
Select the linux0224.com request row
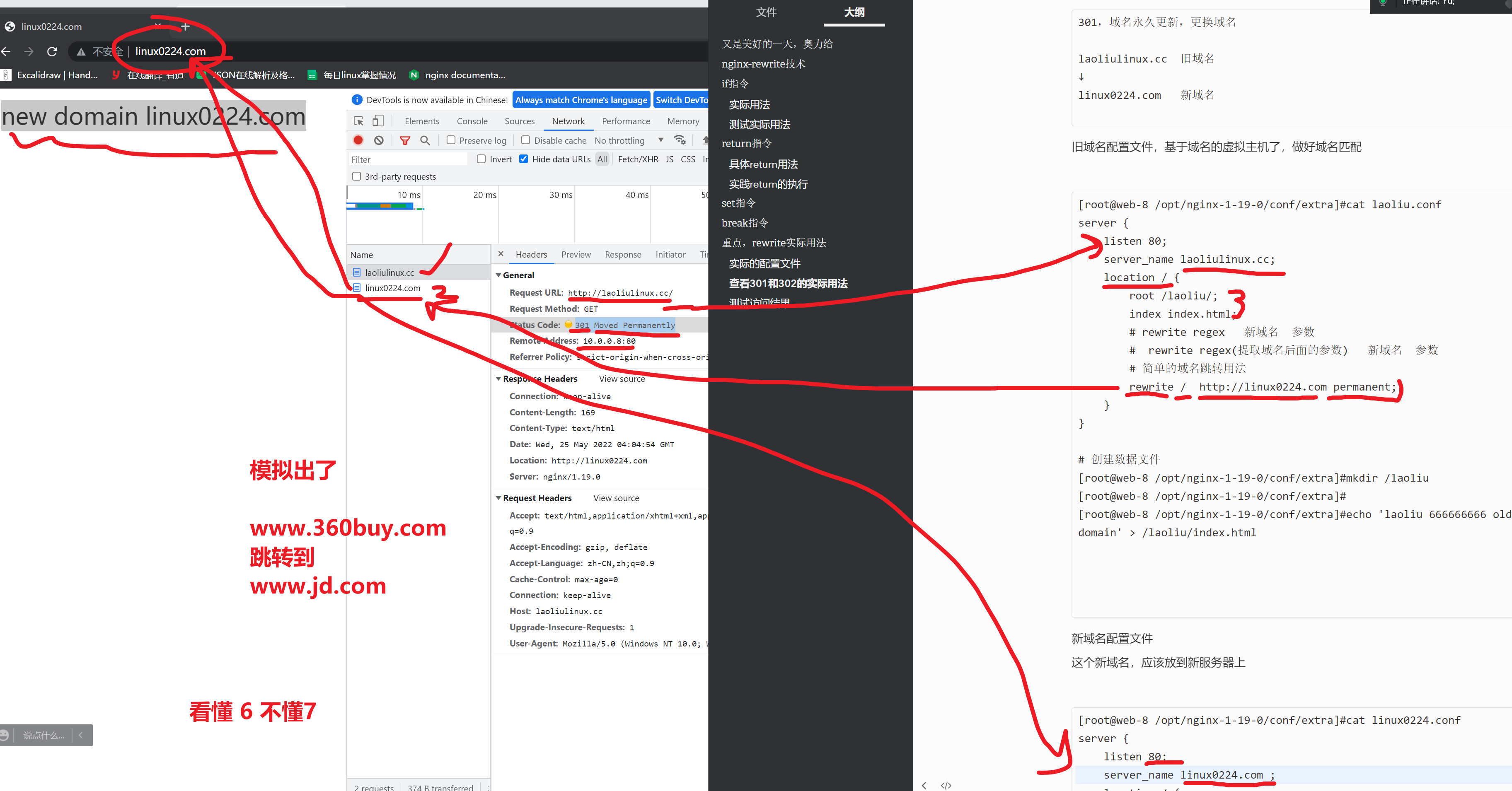click(393, 288)
